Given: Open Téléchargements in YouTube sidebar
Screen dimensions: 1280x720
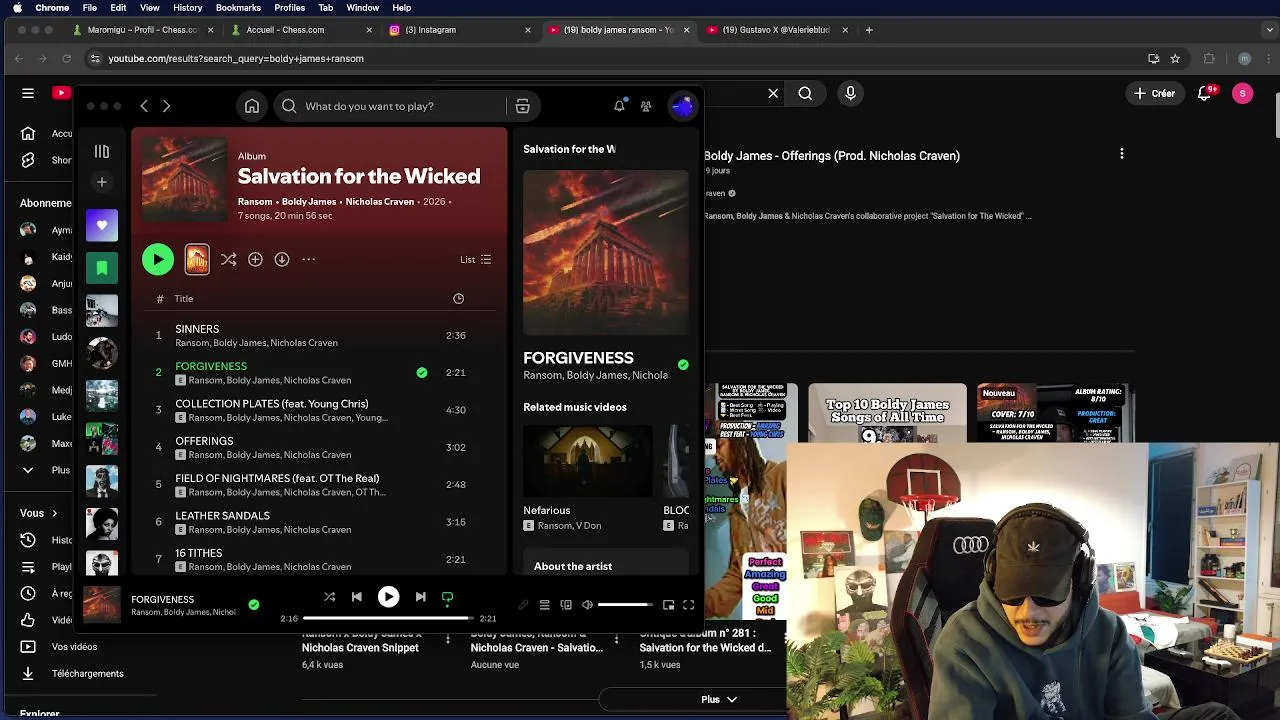Looking at the screenshot, I should click(x=72, y=673).
